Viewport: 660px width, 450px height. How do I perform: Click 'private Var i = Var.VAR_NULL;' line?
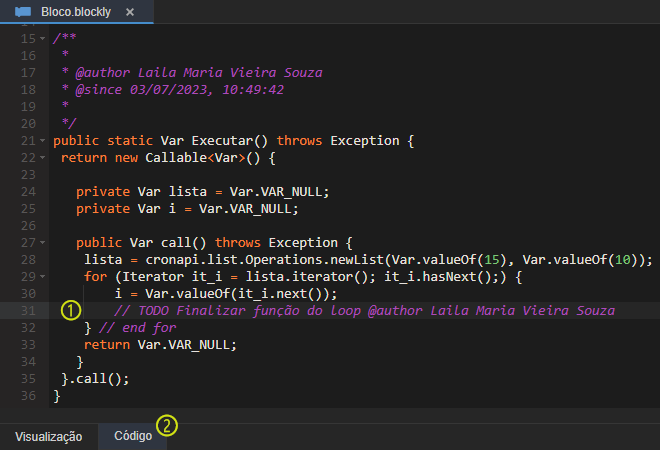click(187, 209)
